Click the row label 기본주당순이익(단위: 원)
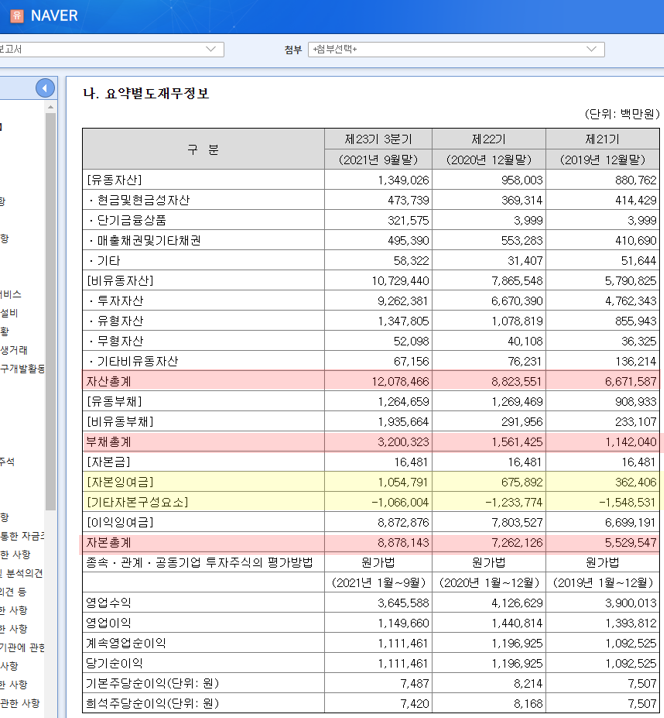Viewport: 664px width, 718px height. tap(152, 684)
